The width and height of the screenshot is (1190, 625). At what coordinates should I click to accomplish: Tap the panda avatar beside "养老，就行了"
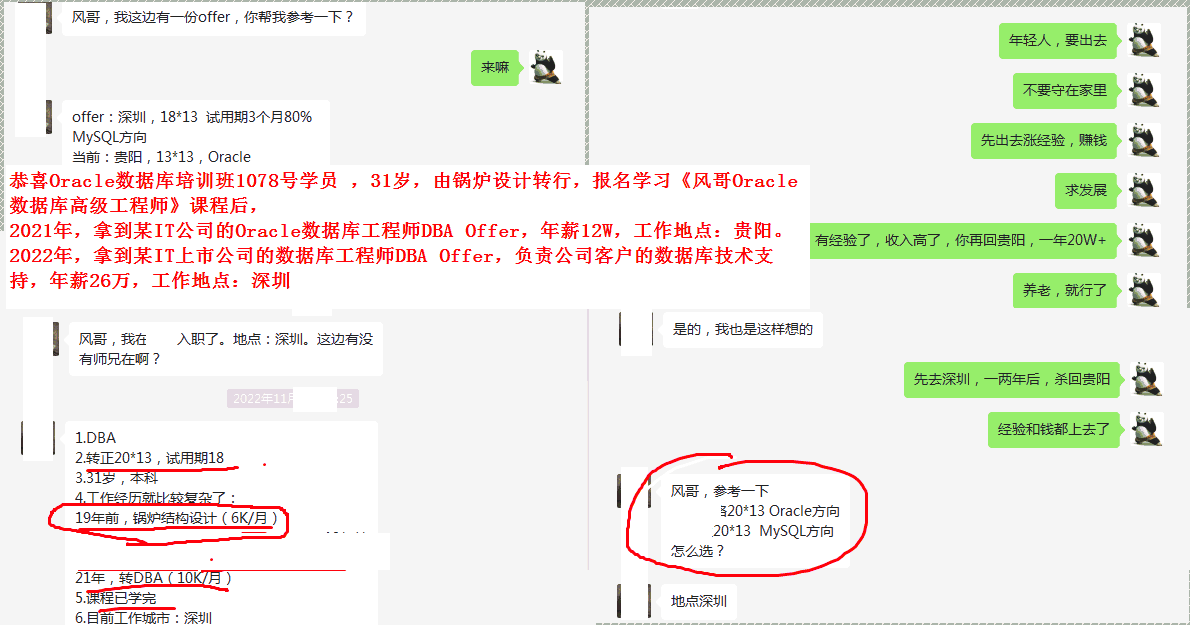1144,291
